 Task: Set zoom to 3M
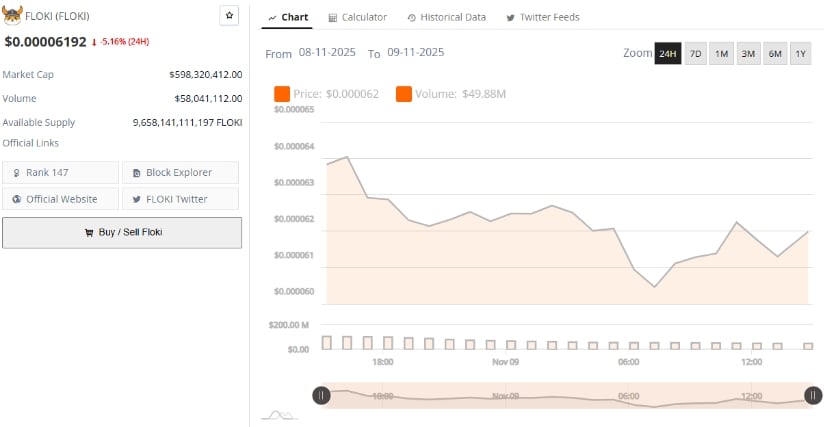(x=747, y=53)
